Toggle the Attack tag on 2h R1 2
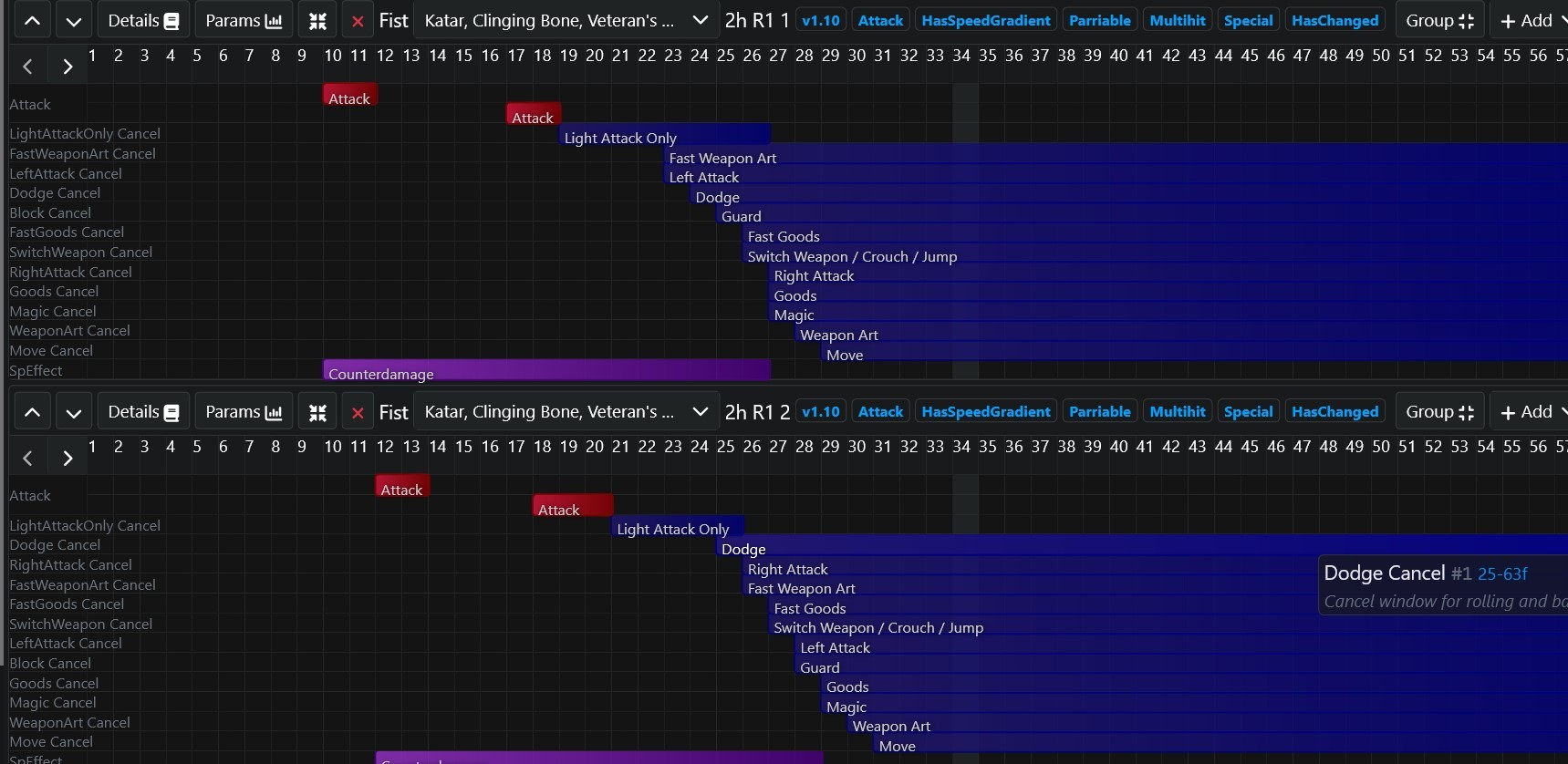Viewport: 1568px width, 764px height. (880, 411)
